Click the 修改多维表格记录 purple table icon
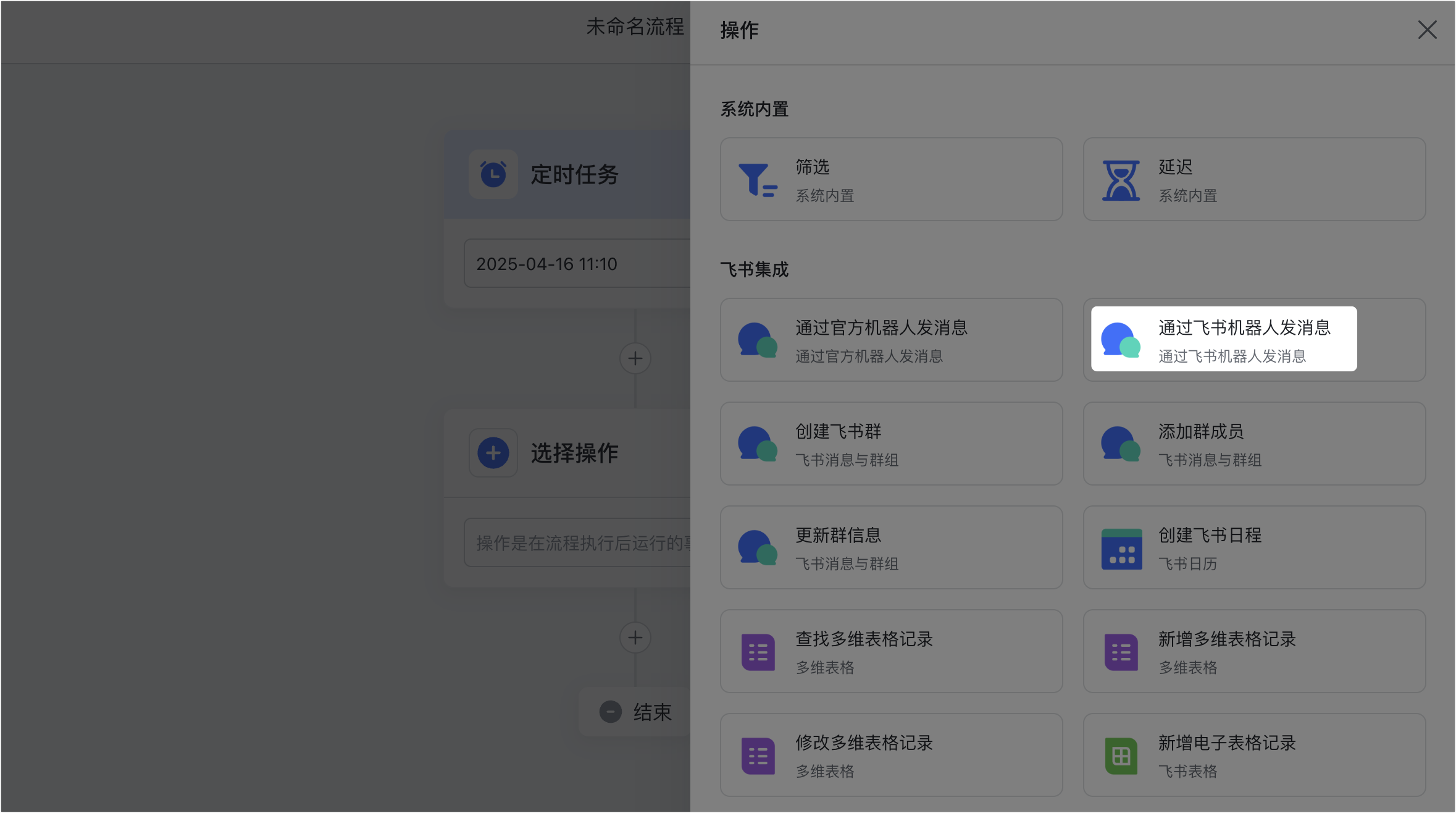 (758, 756)
